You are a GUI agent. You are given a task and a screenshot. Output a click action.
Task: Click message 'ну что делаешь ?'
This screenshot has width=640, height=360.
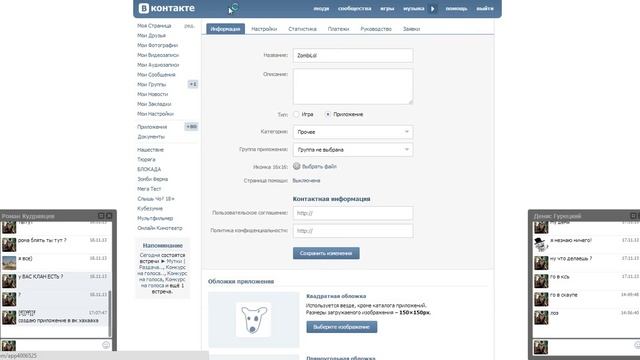(x=571, y=258)
